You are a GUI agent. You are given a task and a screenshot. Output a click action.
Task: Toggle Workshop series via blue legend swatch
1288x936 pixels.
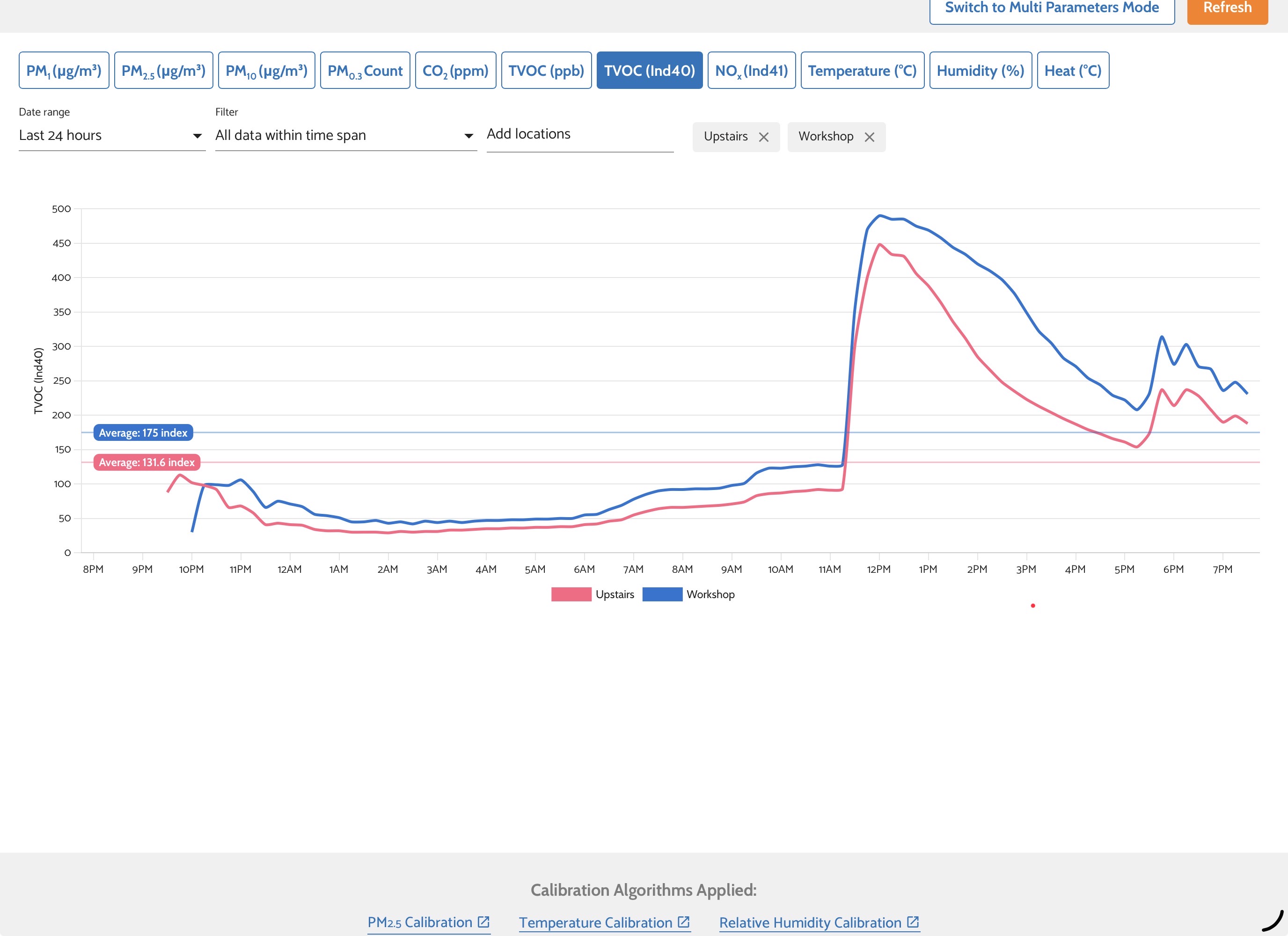[662, 594]
